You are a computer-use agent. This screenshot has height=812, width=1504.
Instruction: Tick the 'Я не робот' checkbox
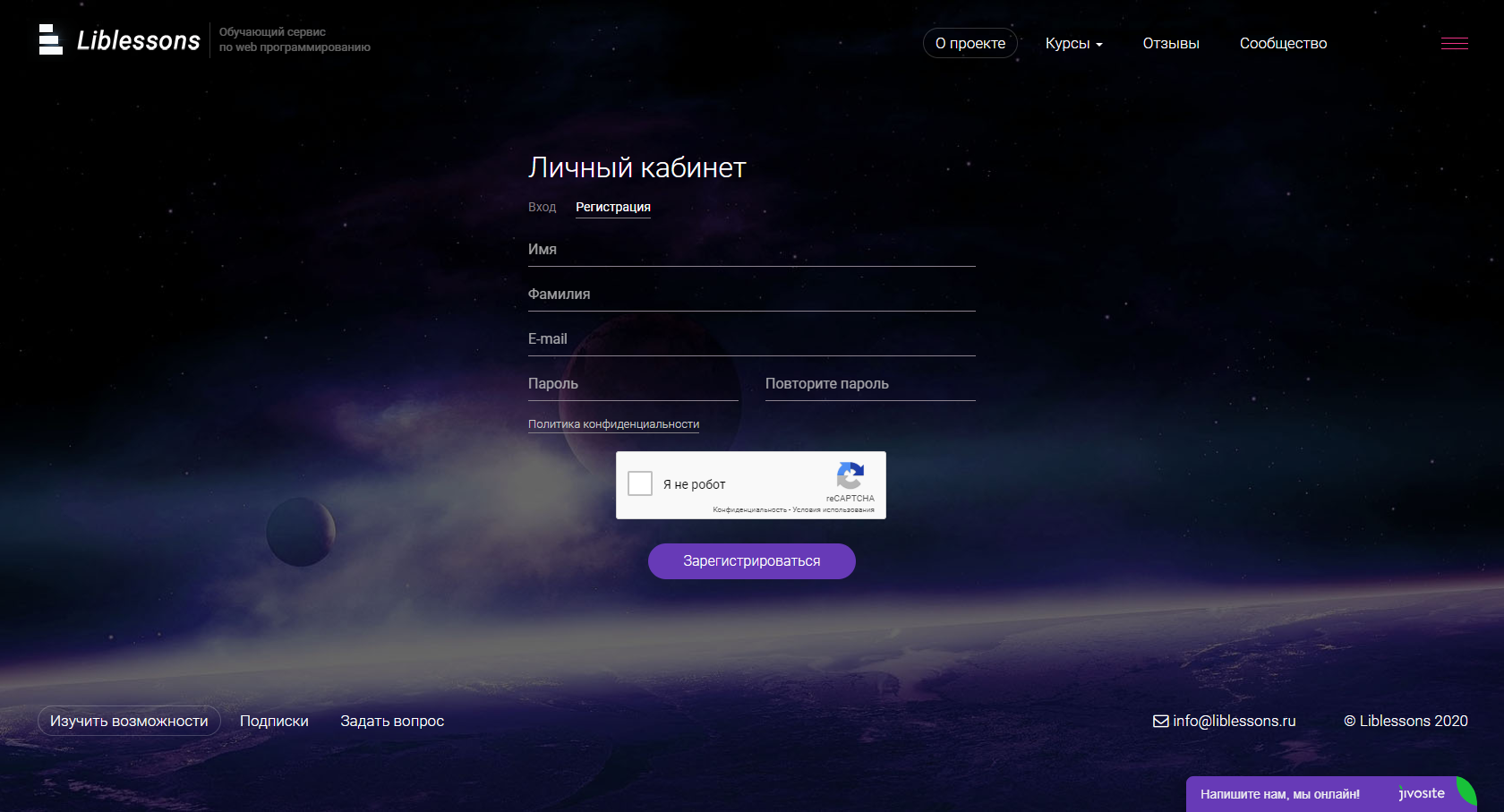click(640, 483)
